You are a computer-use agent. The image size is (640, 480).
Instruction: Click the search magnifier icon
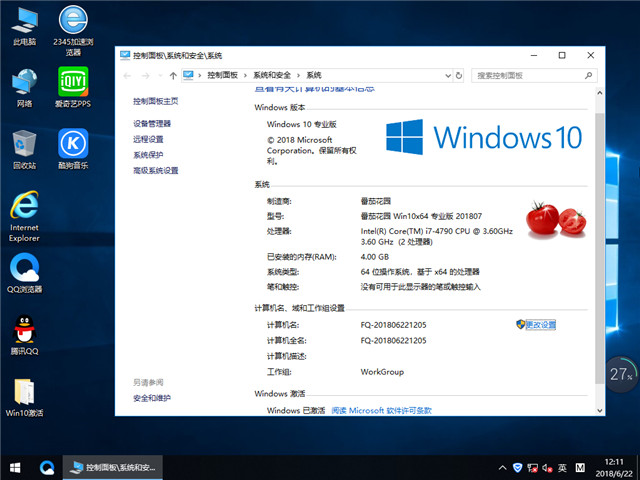coord(588,76)
